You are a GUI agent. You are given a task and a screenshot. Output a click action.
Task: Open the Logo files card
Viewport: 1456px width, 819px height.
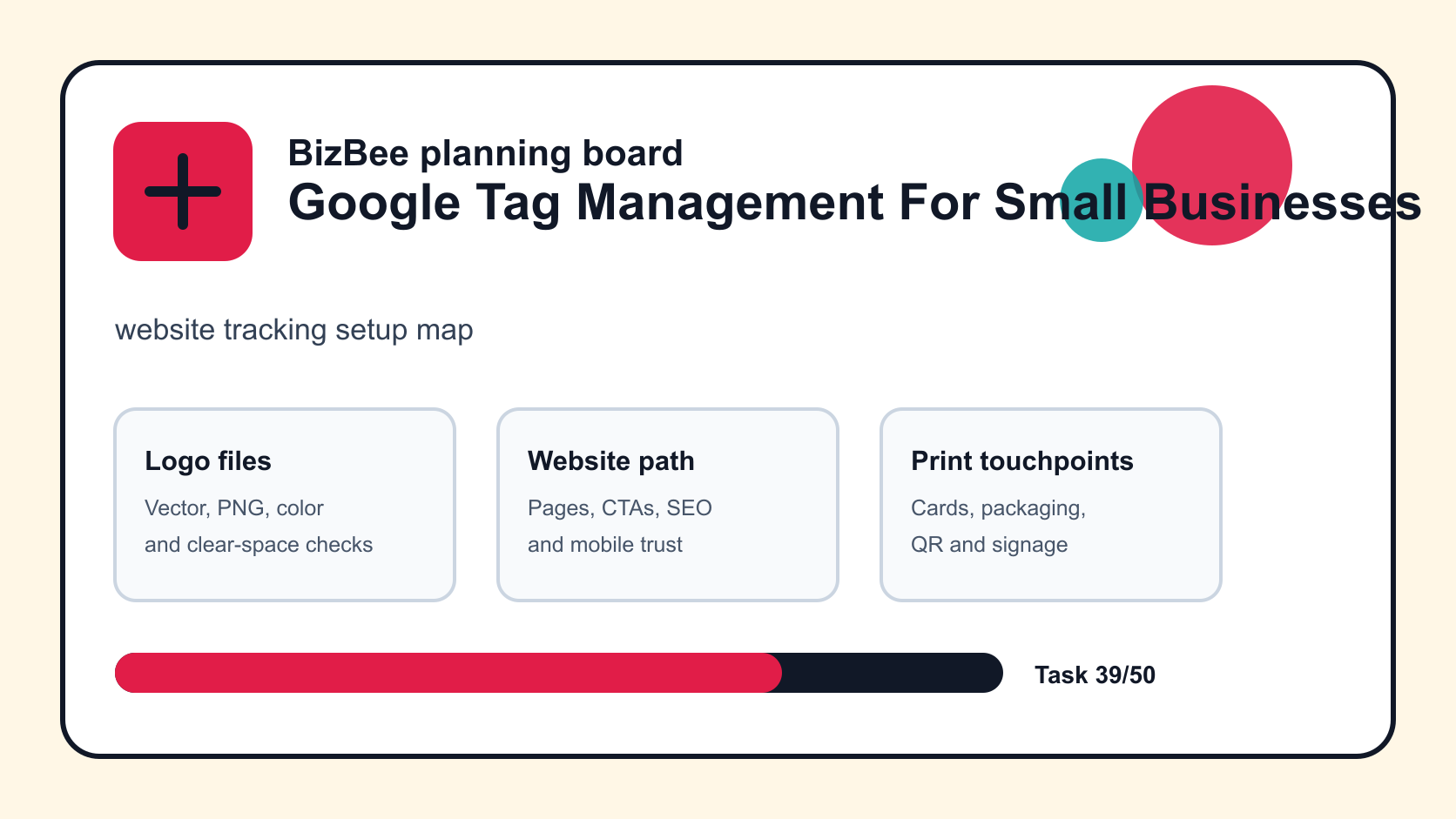[285, 505]
